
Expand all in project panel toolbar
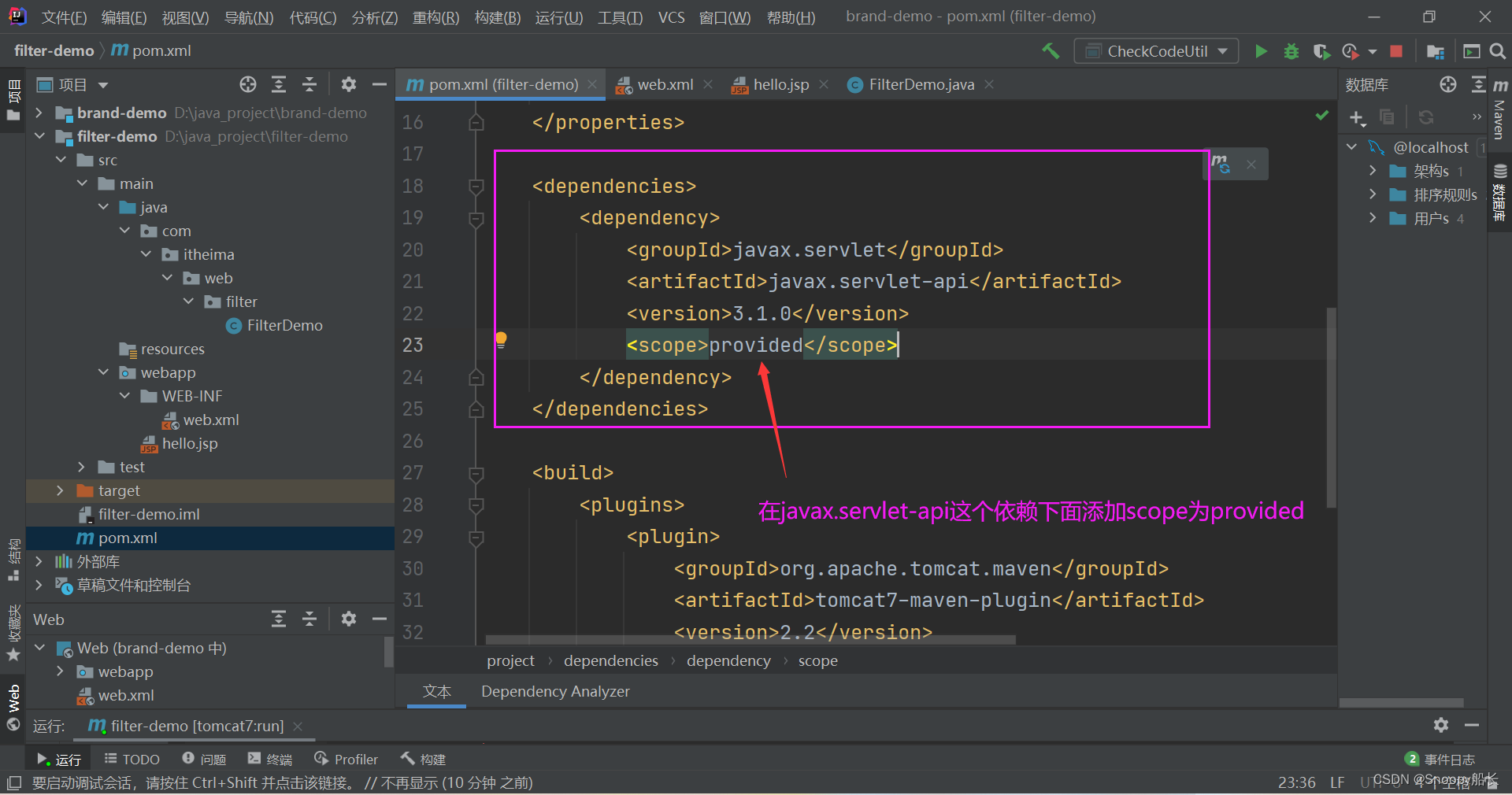279,84
